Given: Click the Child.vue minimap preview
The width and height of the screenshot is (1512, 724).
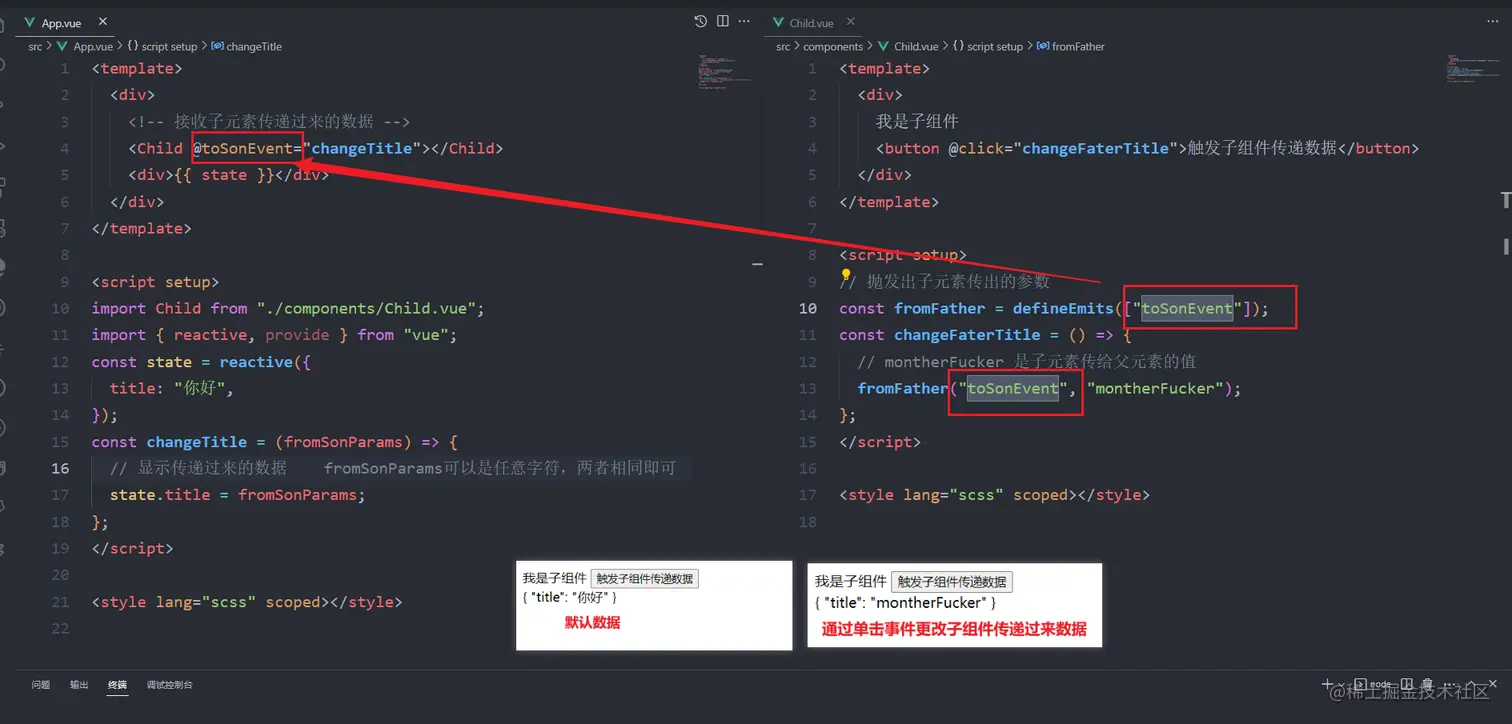Looking at the screenshot, I should coord(1471,69).
